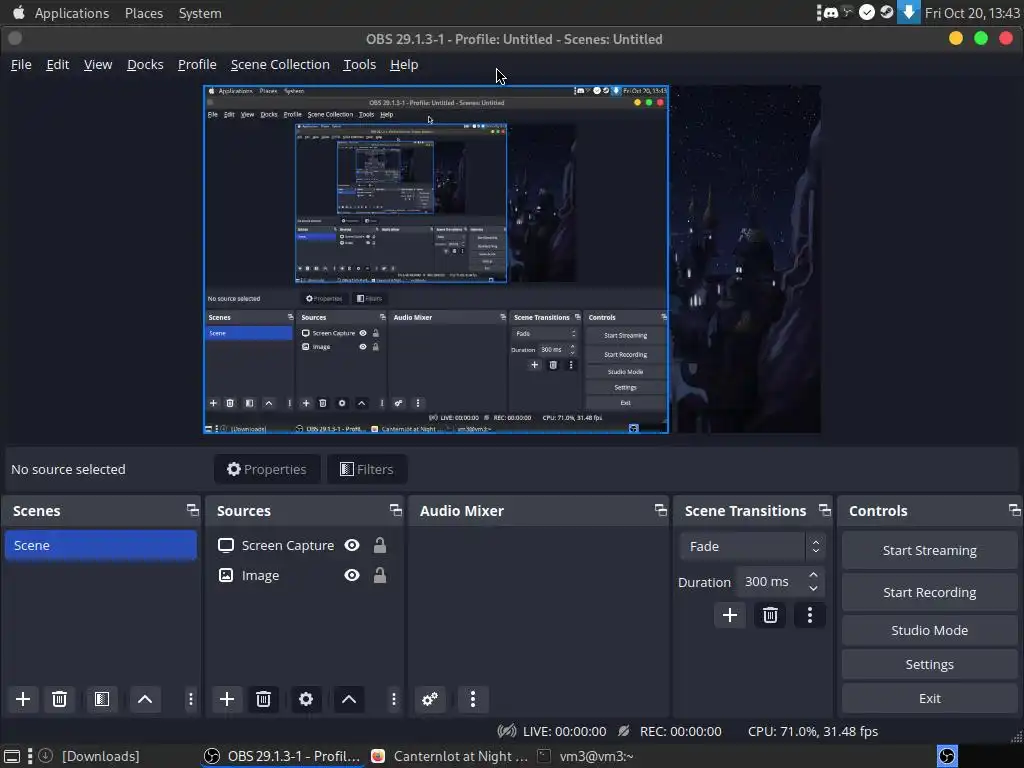Click blue download arrow tray icon
Viewport: 1024px width, 768px height.
pyautogui.click(x=908, y=12)
